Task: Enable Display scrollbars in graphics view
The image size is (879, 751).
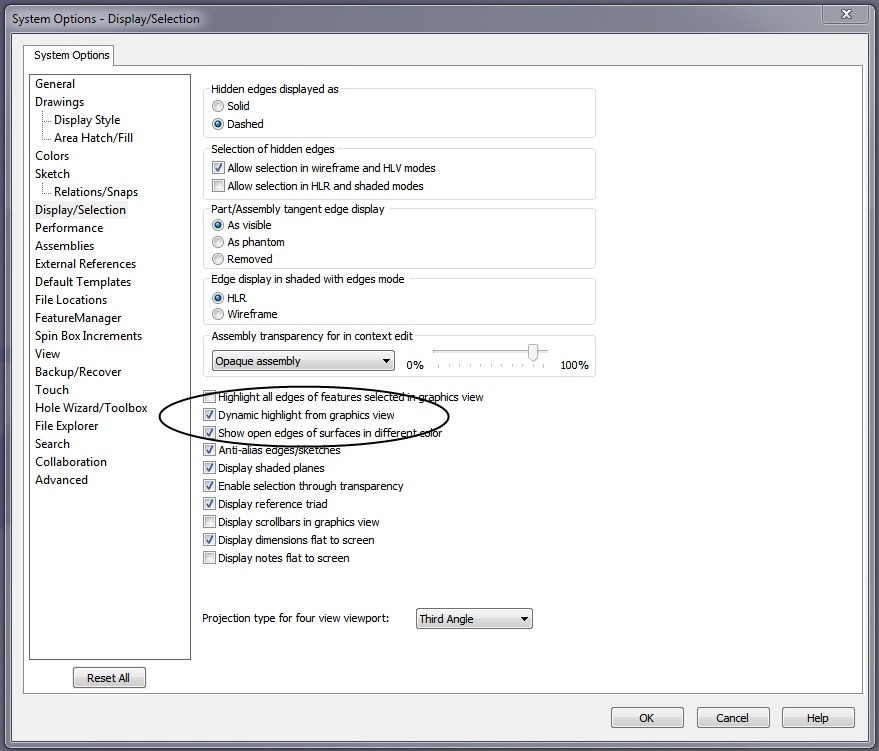Action: point(209,522)
